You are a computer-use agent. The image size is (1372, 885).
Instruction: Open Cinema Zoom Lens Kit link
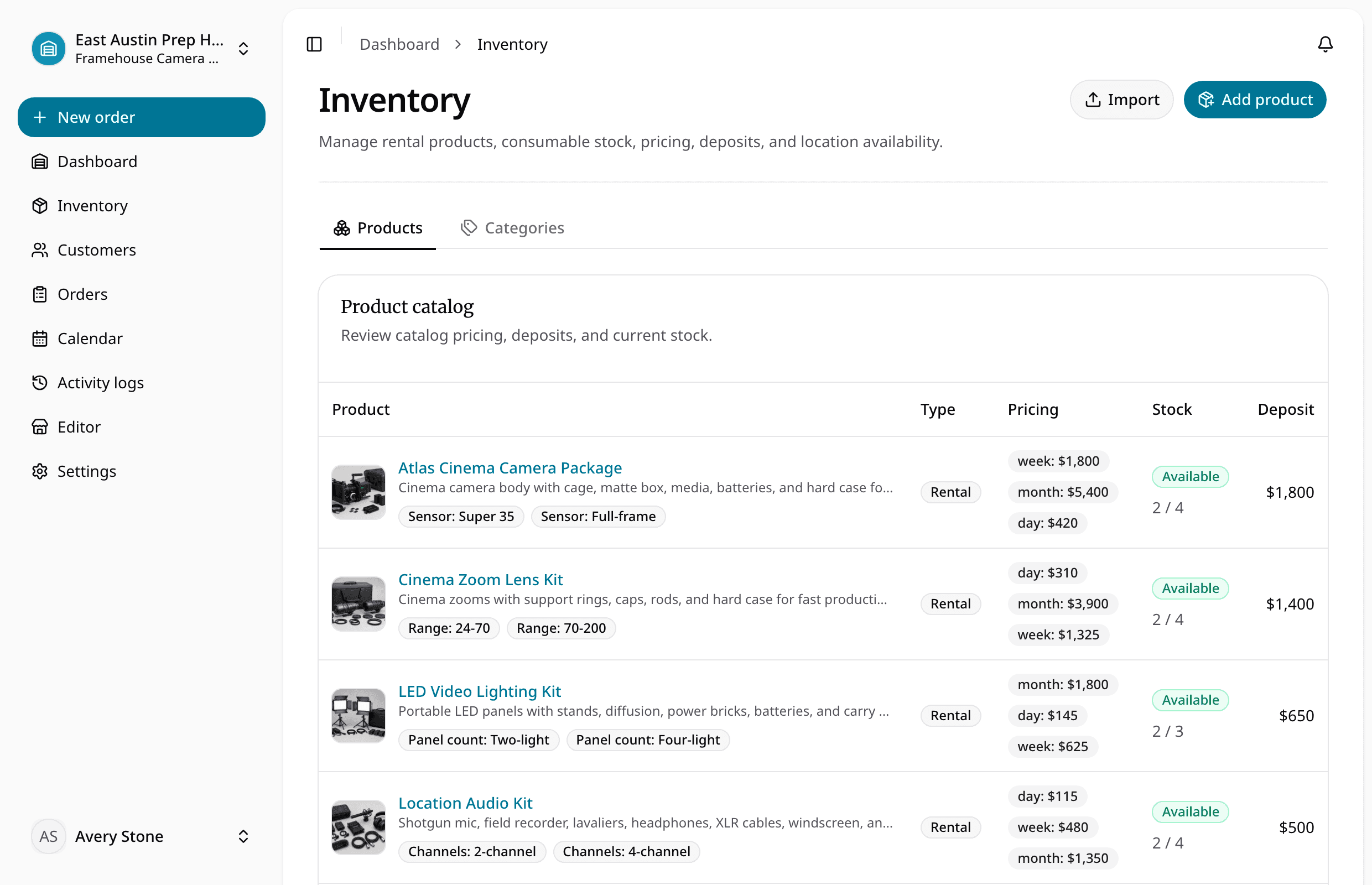click(481, 579)
